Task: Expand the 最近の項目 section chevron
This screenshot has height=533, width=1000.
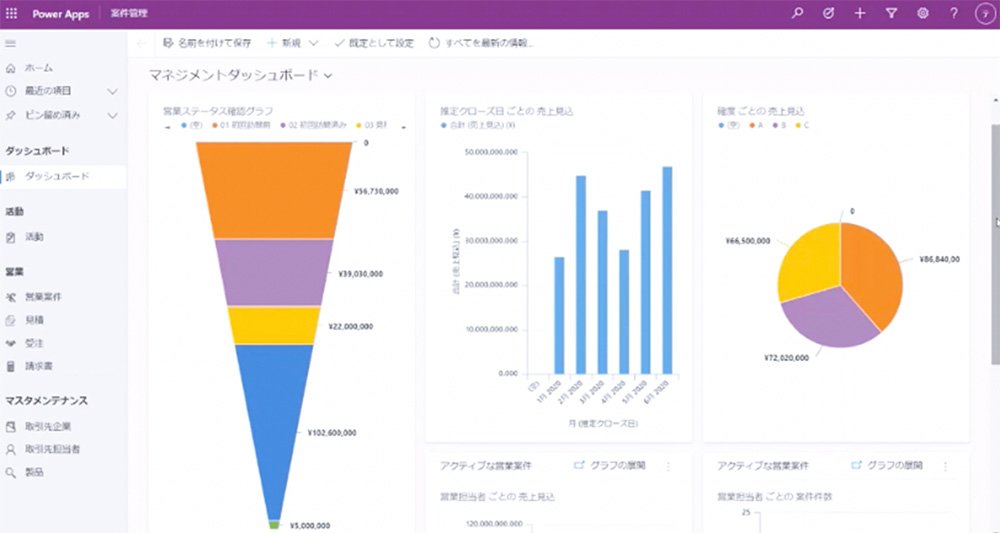Action: pos(112,92)
